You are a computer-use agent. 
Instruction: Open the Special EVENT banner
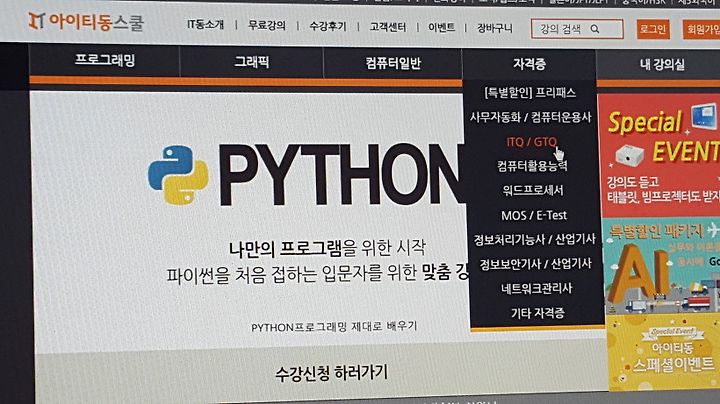point(659,154)
